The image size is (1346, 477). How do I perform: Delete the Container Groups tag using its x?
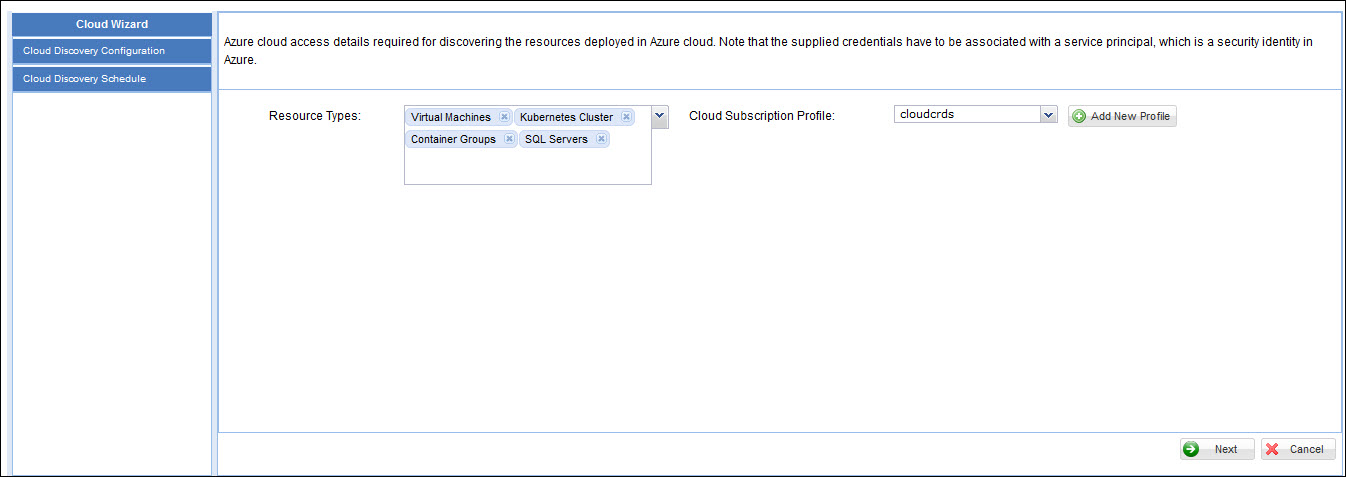click(x=509, y=139)
